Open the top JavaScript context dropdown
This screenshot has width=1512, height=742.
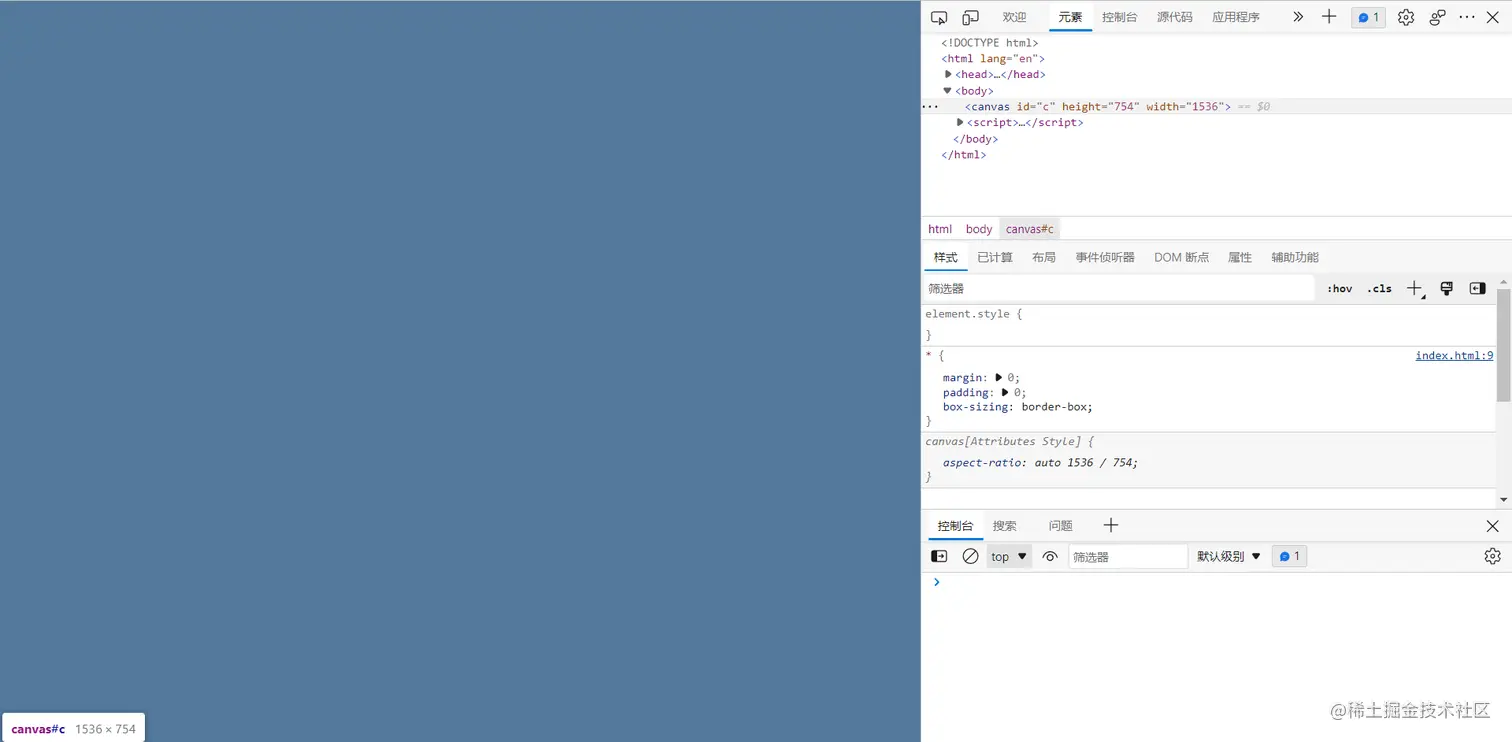pyautogui.click(x=1009, y=557)
